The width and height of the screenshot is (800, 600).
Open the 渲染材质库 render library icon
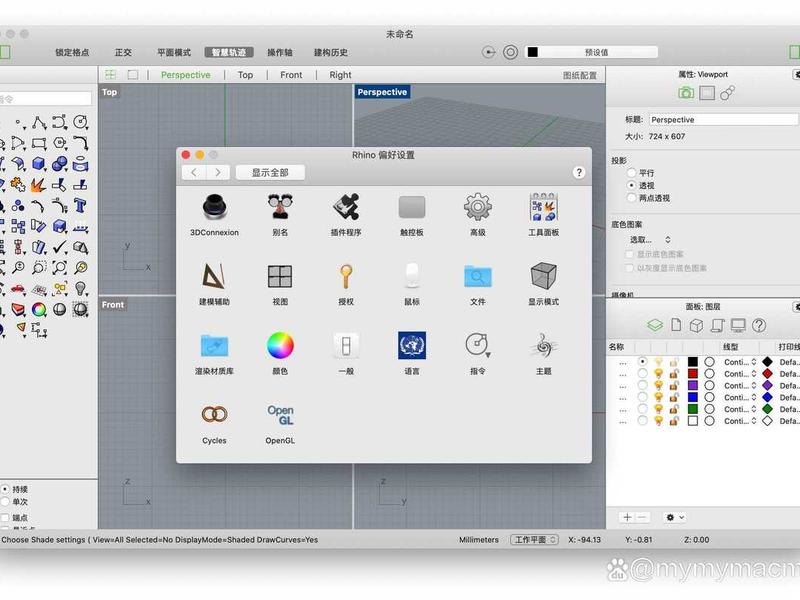(214, 346)
